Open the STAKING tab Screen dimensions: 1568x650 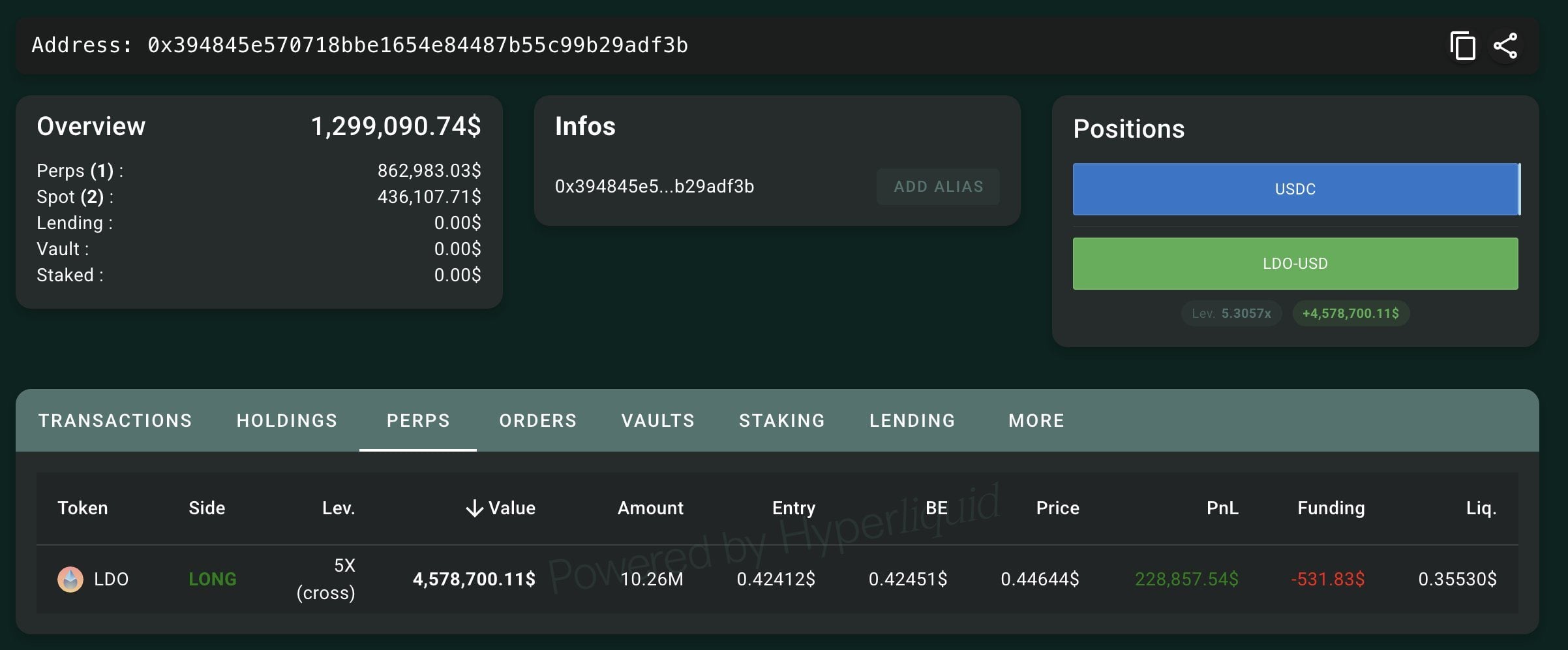tap(781, 420)
